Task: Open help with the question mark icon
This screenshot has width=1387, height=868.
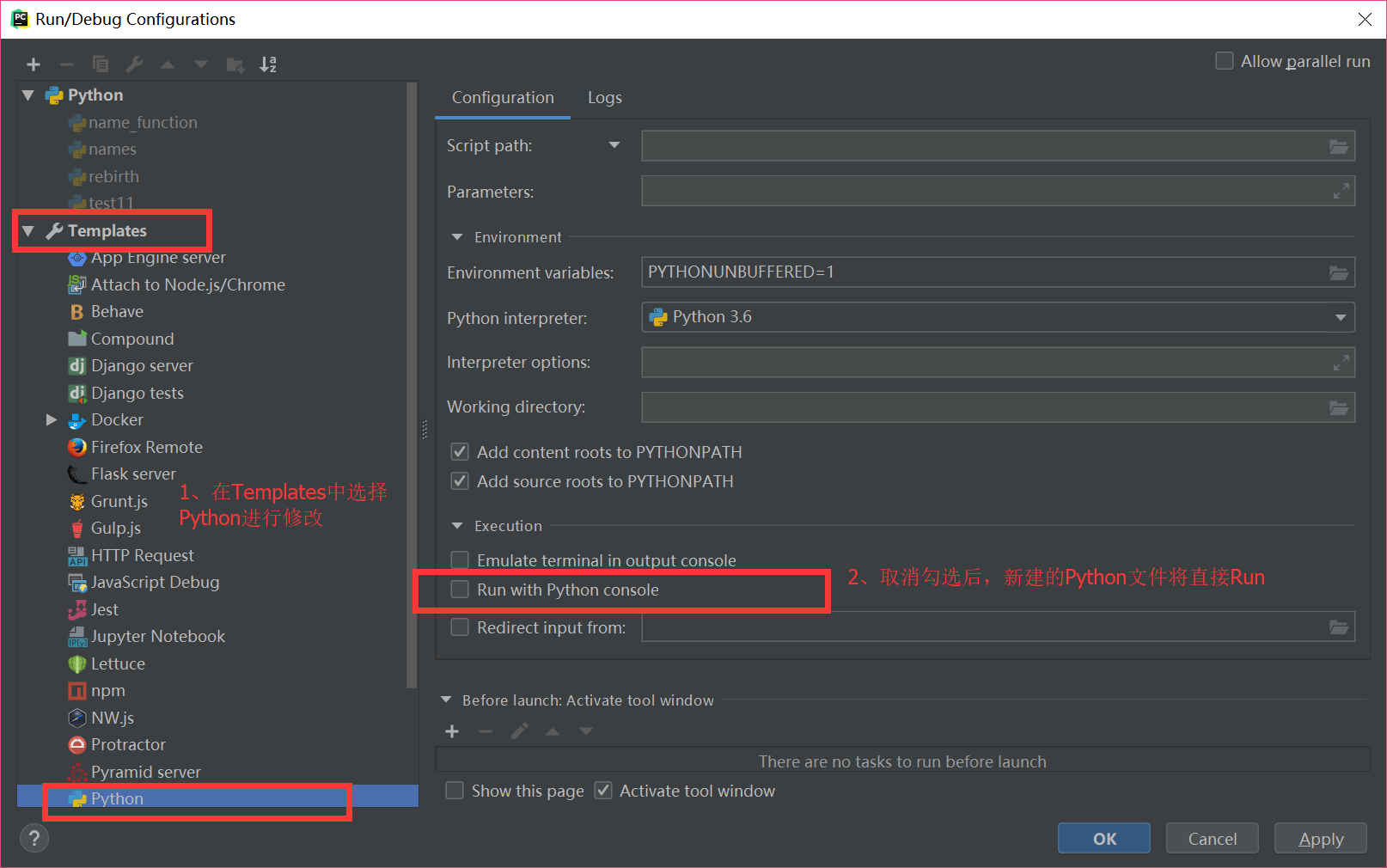Action: (34, 838)
